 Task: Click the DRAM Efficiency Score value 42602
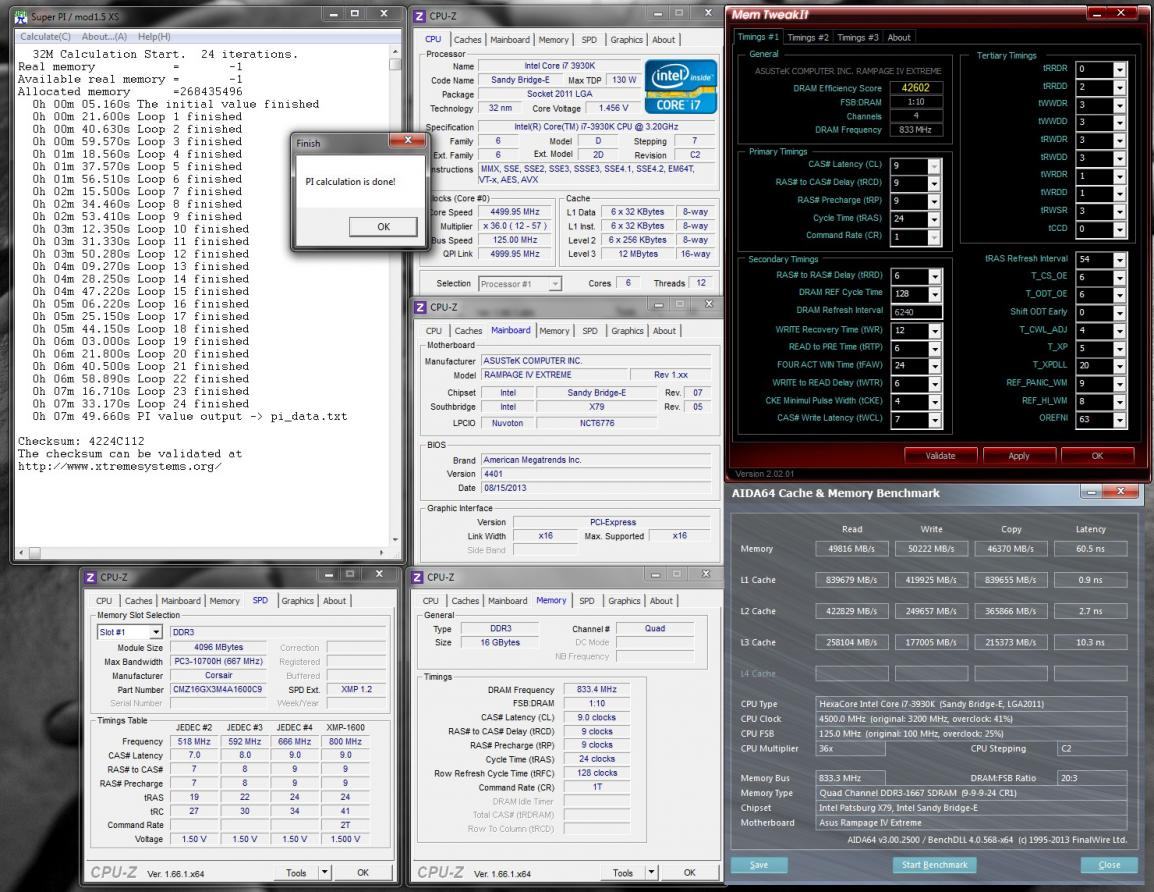[x=916, y=88]
